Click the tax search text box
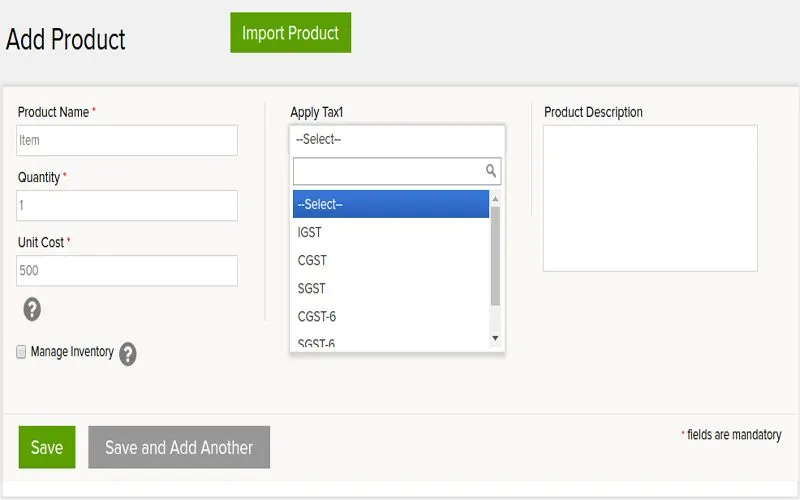800x500 pixels. tap(397, 171)
